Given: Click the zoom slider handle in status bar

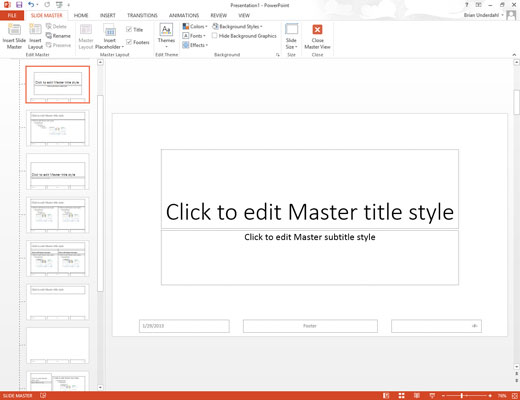Looking at the screenshot, I should point(462,396).
